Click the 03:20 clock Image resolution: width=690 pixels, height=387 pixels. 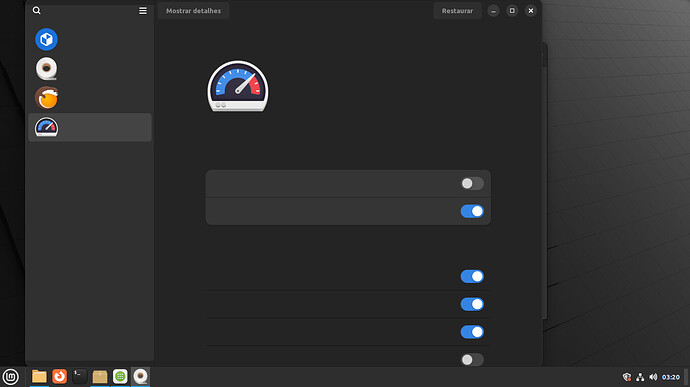[671, 377]
